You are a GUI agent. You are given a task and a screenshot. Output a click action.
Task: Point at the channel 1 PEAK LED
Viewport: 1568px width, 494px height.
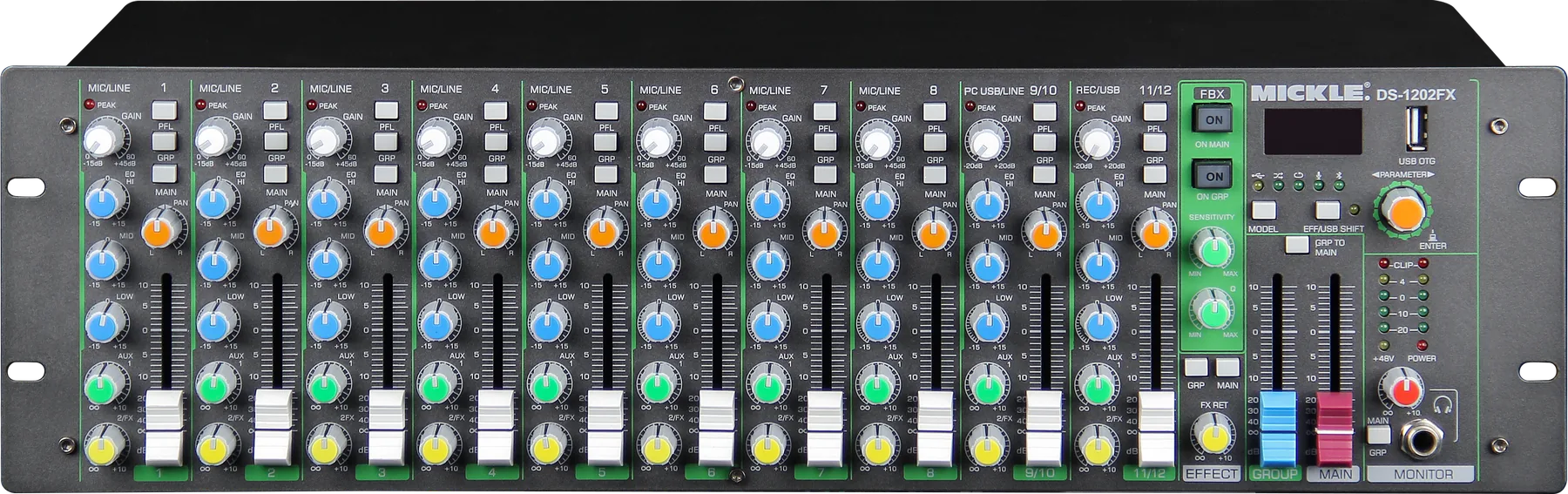point(91,105)
